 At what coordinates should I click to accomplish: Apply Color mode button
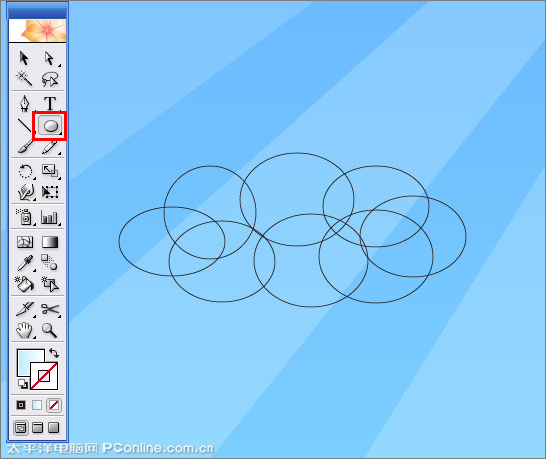pos(21,405)
